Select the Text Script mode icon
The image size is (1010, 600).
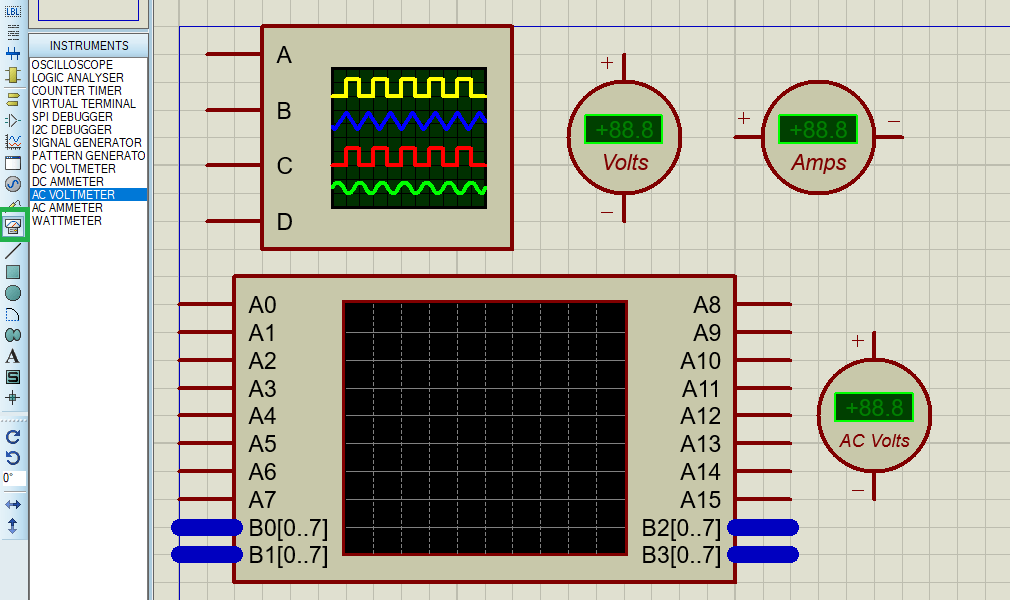click(x=13, y=32)
